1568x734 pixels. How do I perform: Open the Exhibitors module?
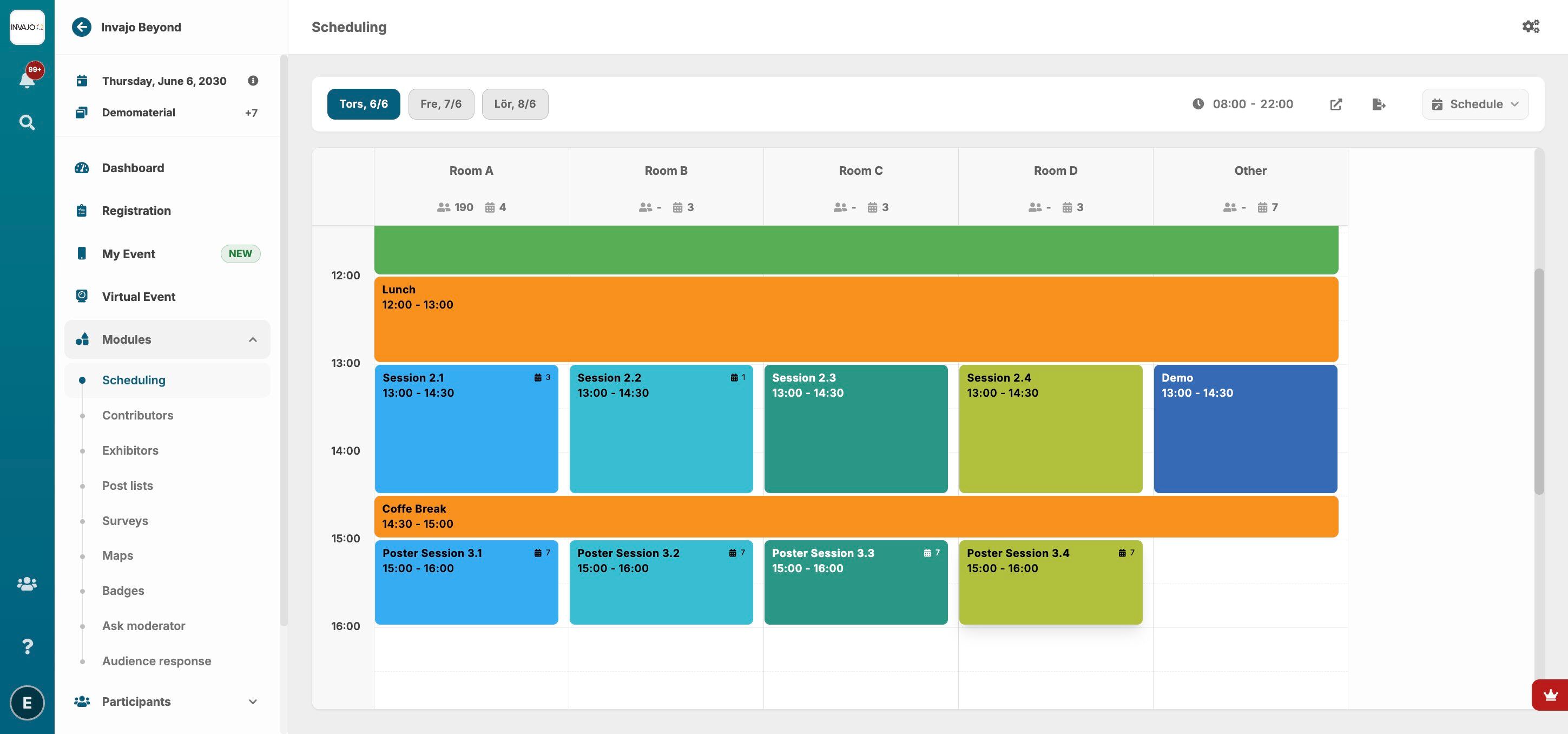coord(130,451)
